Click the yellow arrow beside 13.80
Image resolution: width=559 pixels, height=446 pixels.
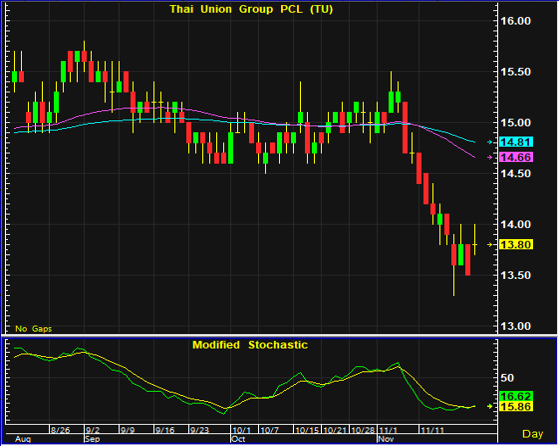click(x=490, y=245)
